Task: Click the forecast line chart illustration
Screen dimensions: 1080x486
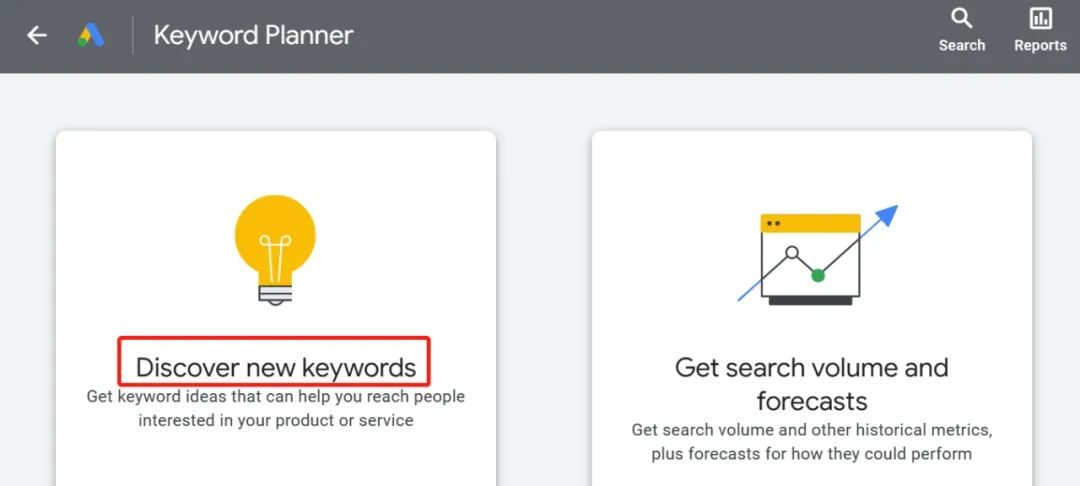Action: coord(811,256)
